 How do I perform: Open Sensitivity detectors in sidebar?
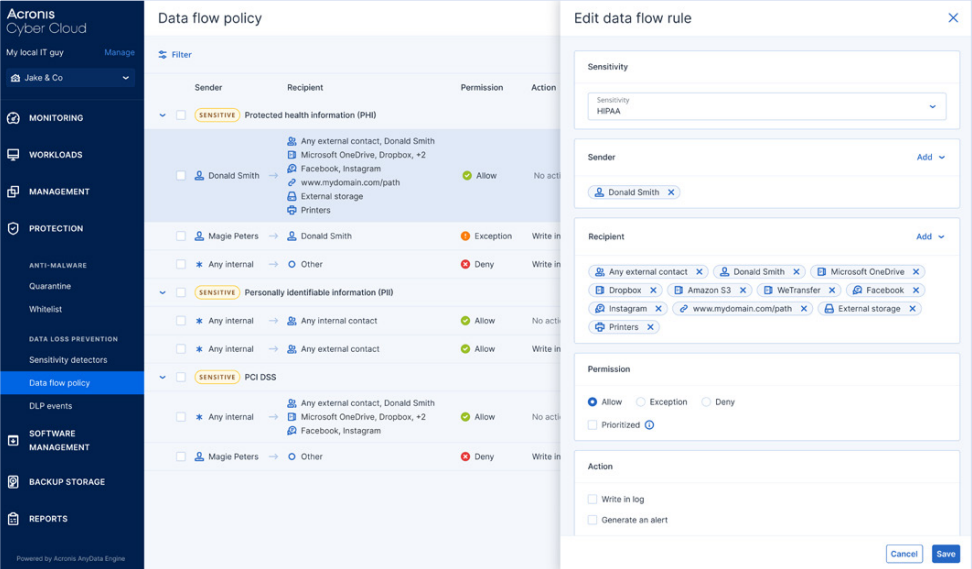coord(68,360)
